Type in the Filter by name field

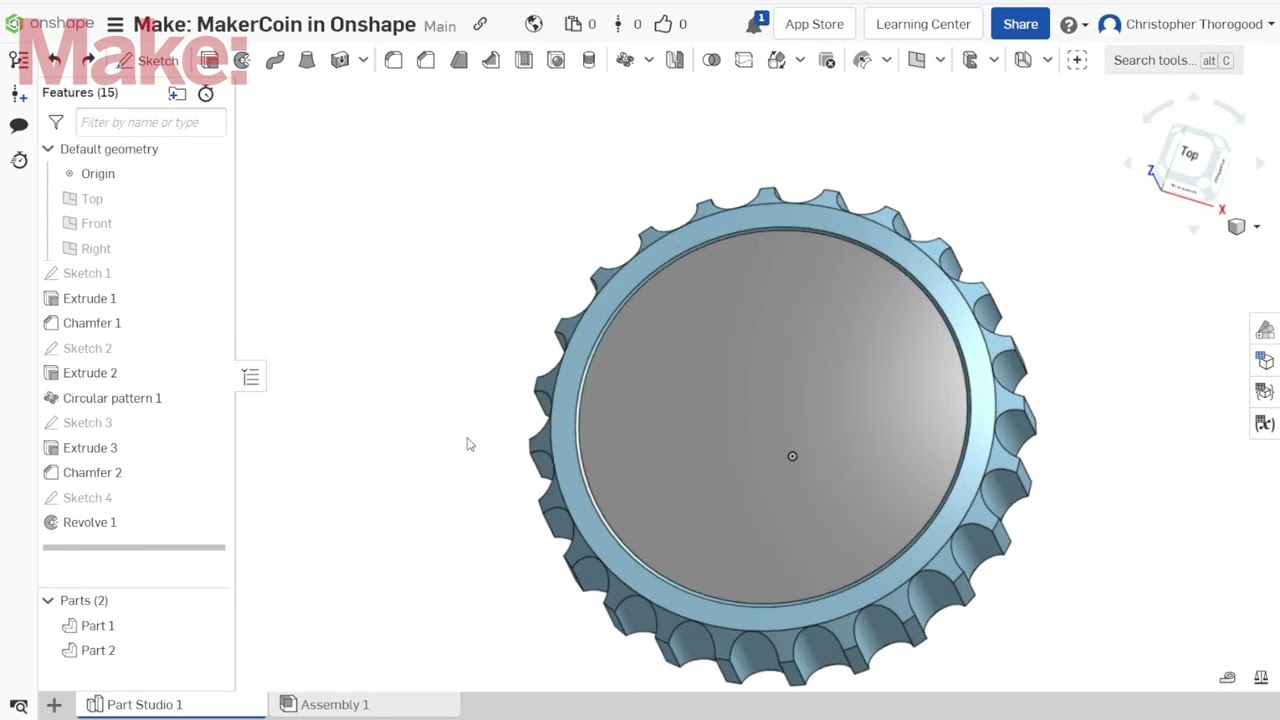click(151, 122)
